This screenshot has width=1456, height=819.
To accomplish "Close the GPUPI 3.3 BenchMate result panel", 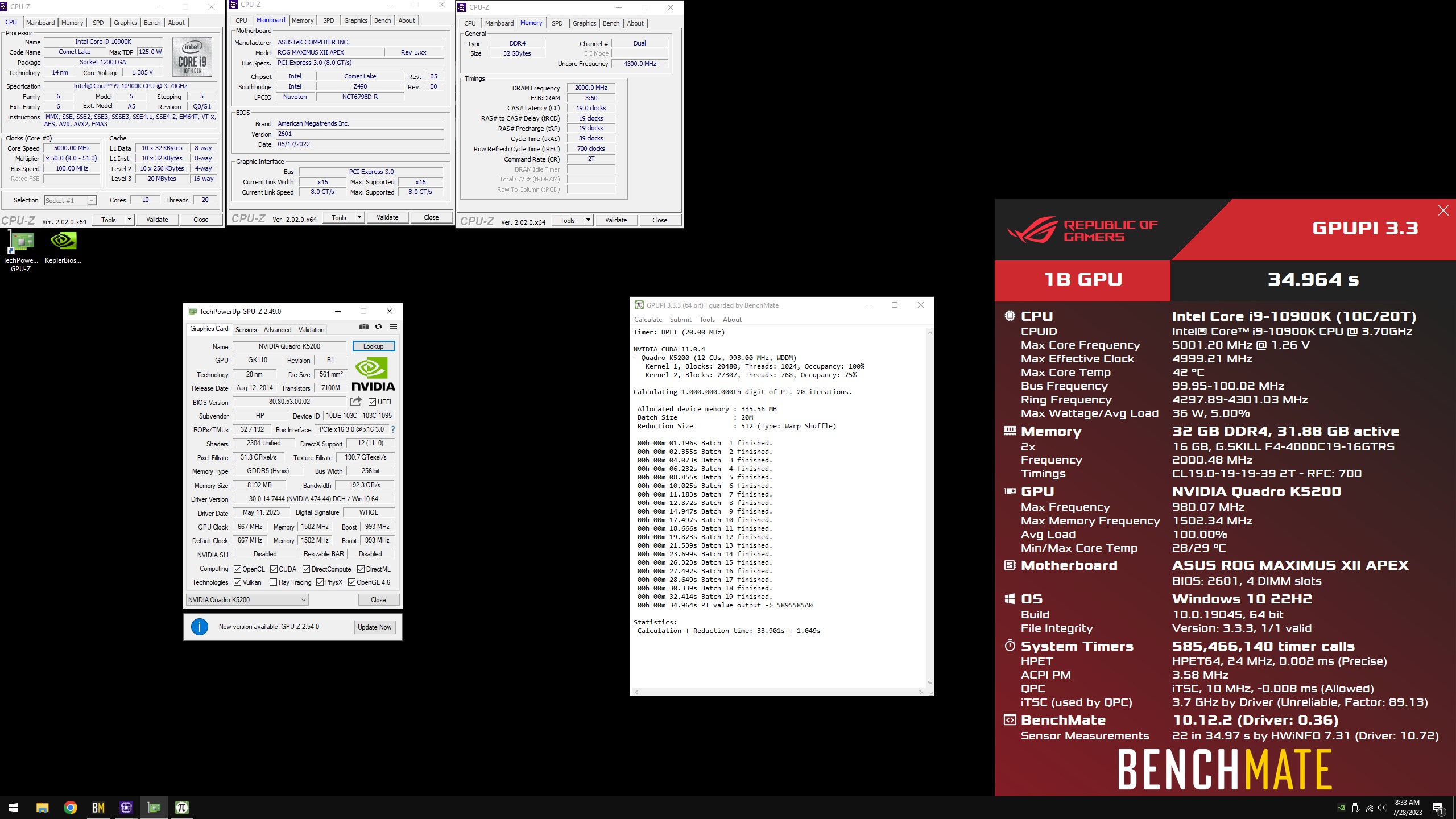I will pyautogui.click(x=1443, y=210).
